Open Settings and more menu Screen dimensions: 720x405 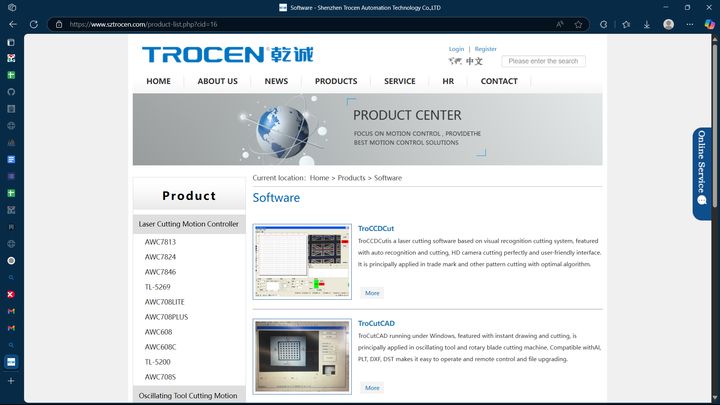690,24
